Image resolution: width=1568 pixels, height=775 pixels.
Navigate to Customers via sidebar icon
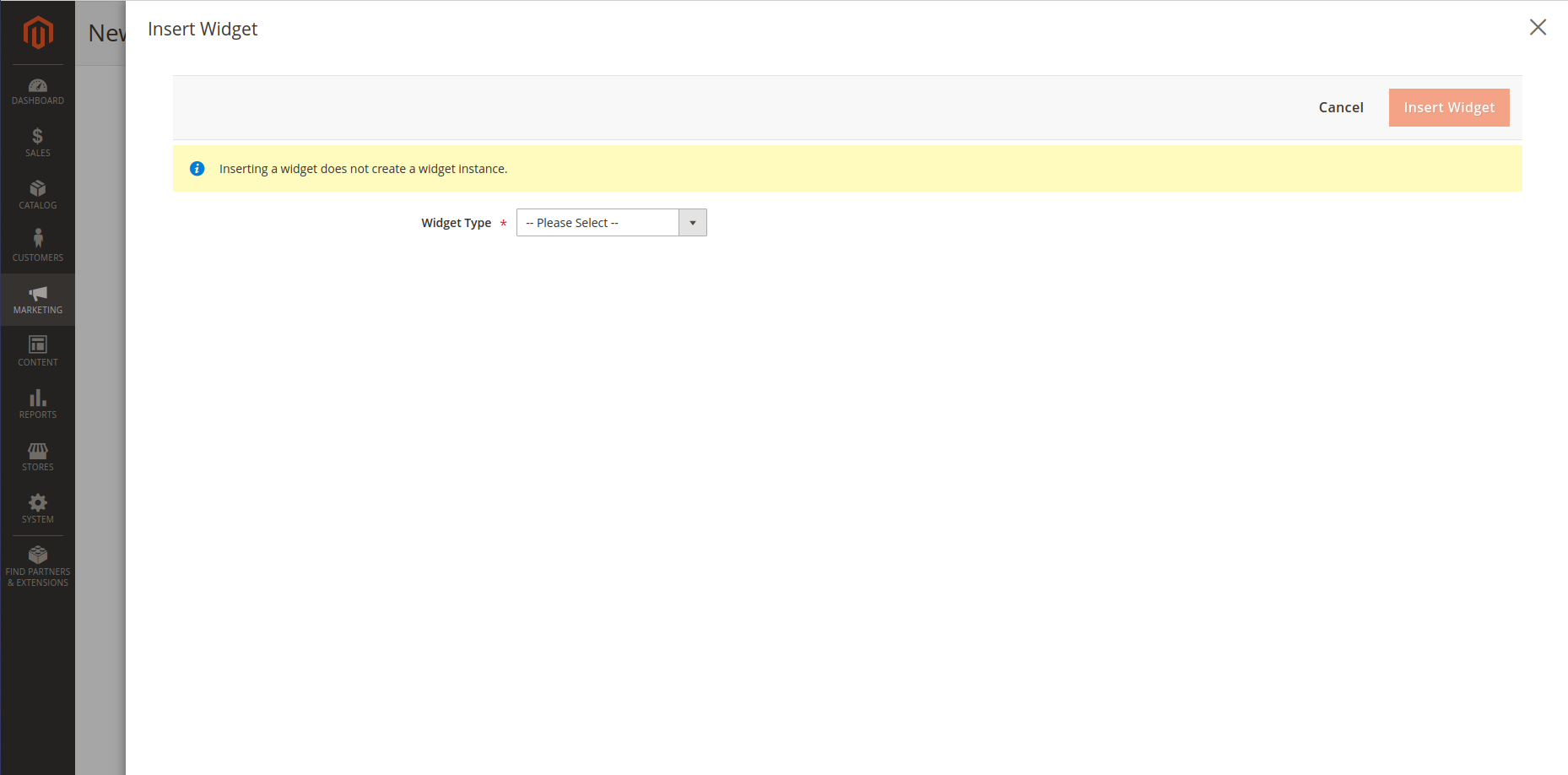point(38,246)
